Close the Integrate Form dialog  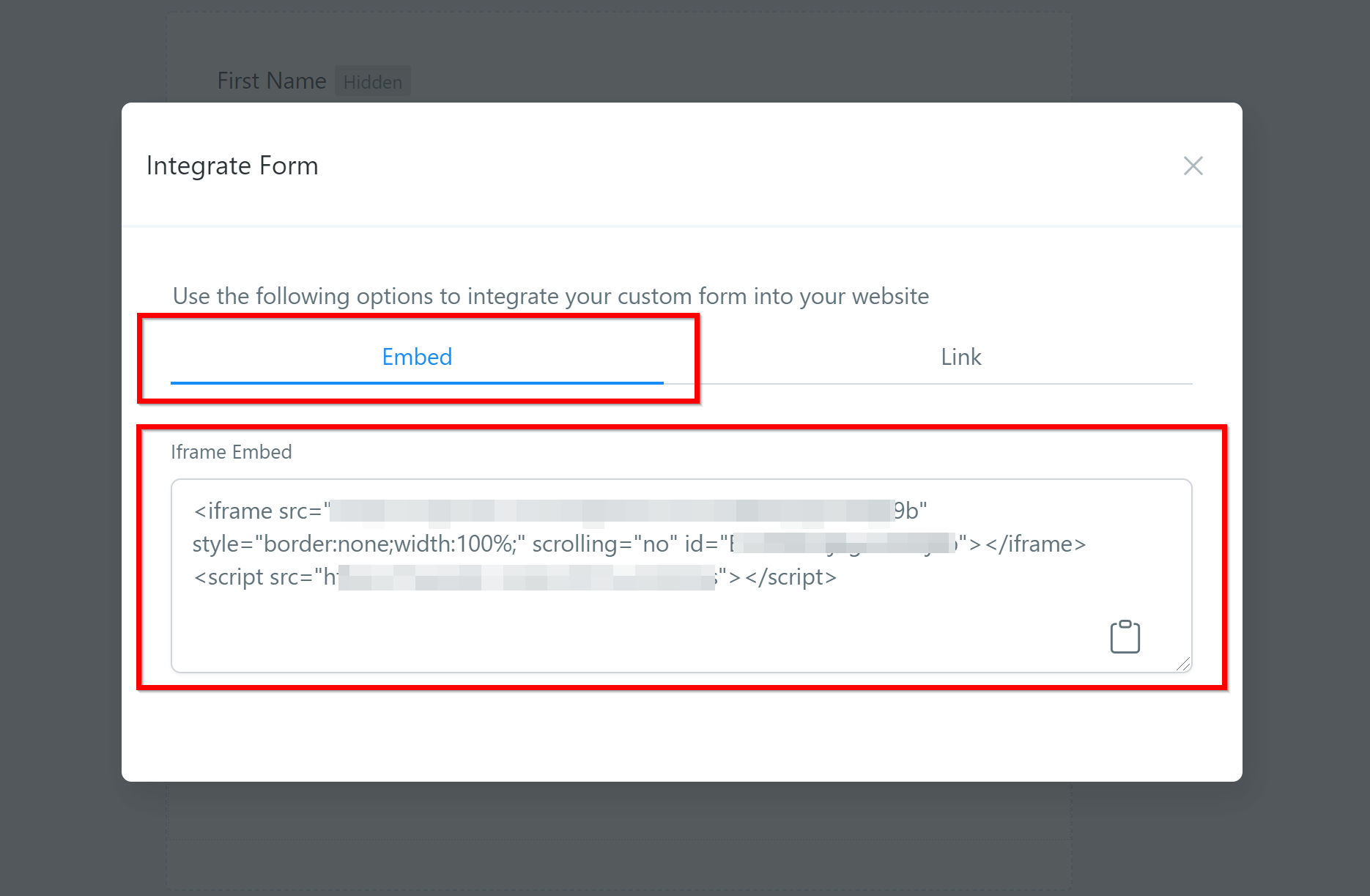[x=1193, y=166]
